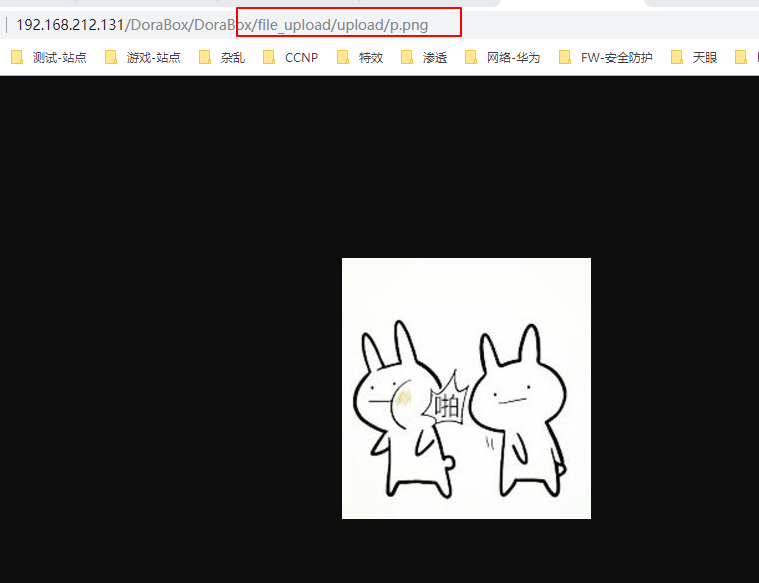Viewport: 759px width, 583px height.
Task: Open the 天眼 bookmark folder
Action: coord(694,58)
